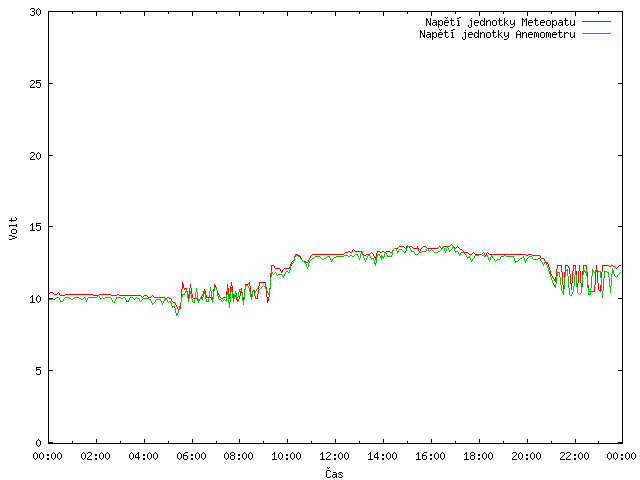Viewport: 640px width, 480px height.
Task: Click the x-axis label 12:00
Action: [x=334, y=456]
